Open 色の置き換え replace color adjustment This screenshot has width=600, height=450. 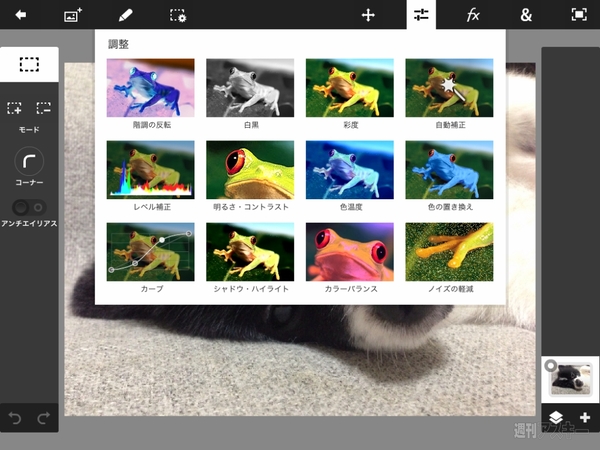point(449,176)
